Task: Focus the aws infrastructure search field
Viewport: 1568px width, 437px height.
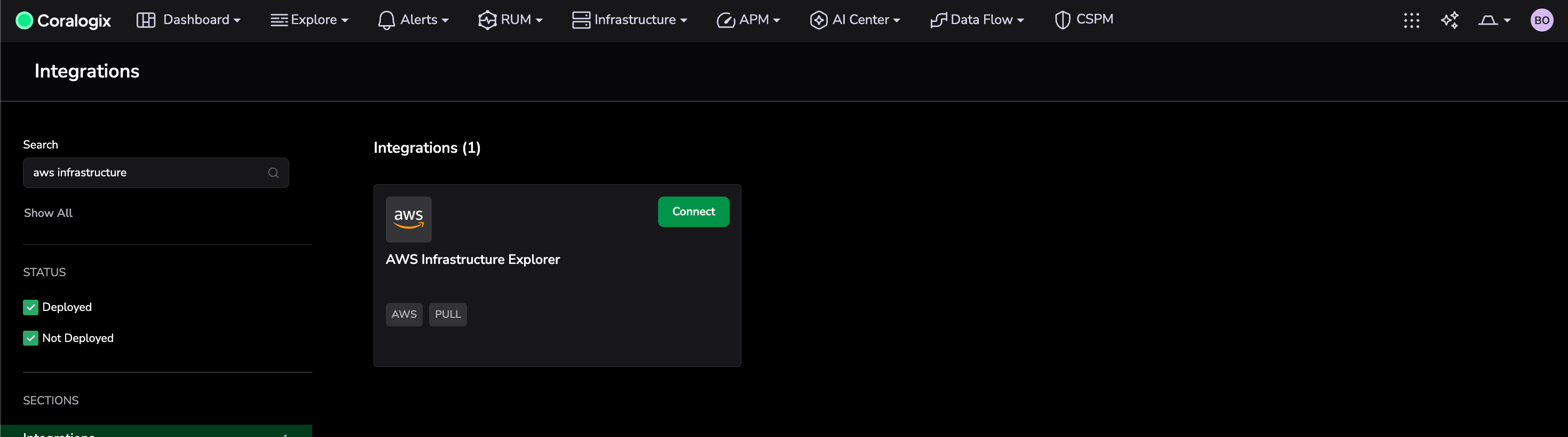Action: click(156, 173)
